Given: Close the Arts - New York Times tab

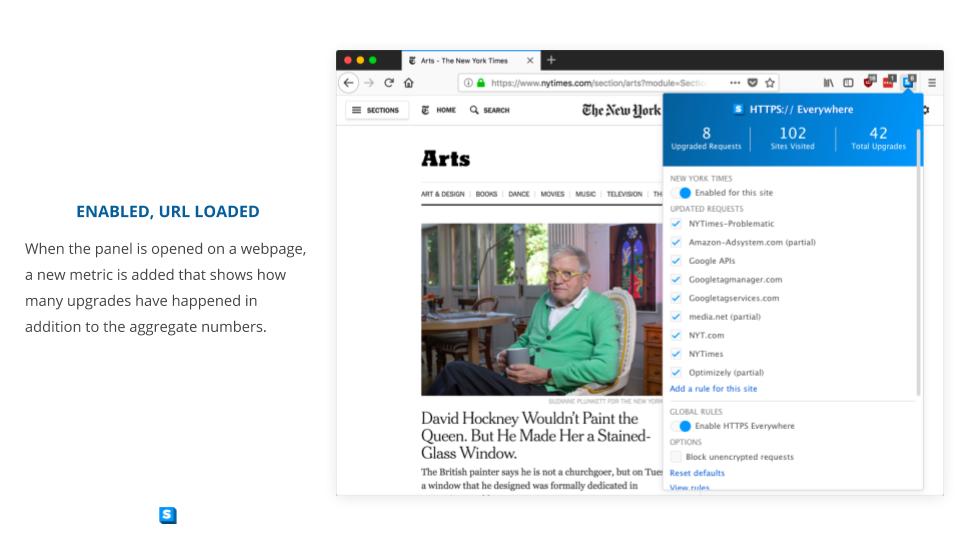Looking at the screenshot, I should 530,60.
